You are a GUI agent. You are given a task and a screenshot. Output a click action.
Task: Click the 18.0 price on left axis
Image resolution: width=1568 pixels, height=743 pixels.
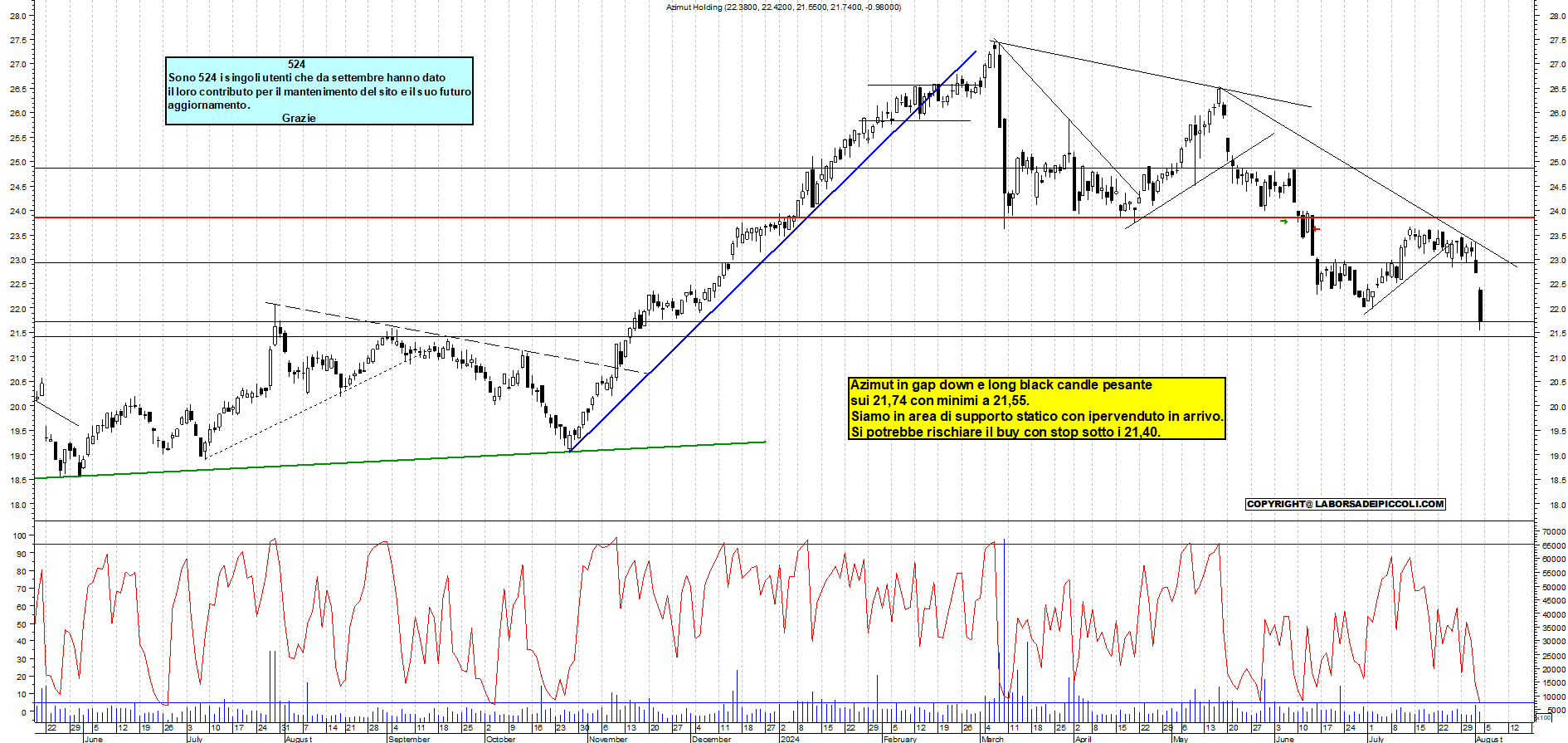[x=18, y=505]
